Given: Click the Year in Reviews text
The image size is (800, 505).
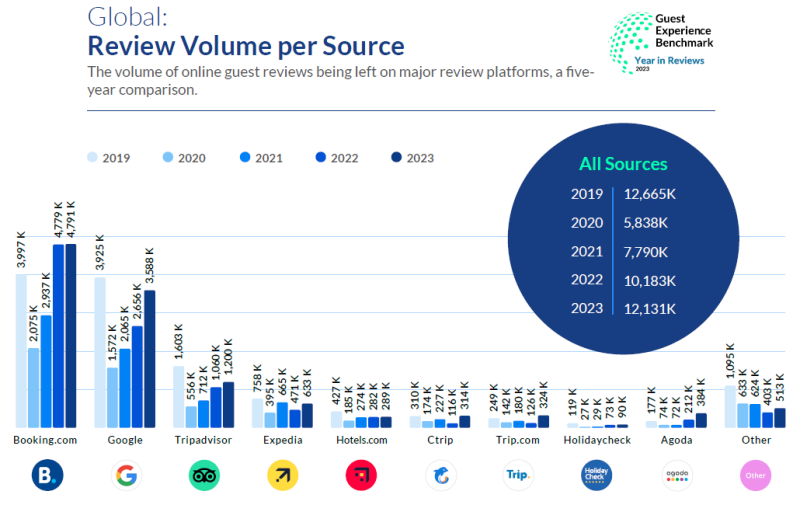Looking at the screenshot, I should pyautogui.click(x=669, y=60).
